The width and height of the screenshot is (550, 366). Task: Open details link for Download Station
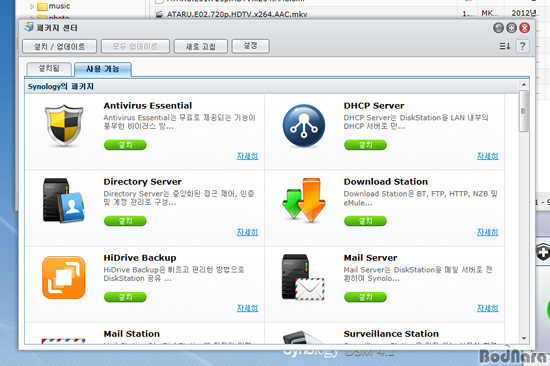pos(488,232)
